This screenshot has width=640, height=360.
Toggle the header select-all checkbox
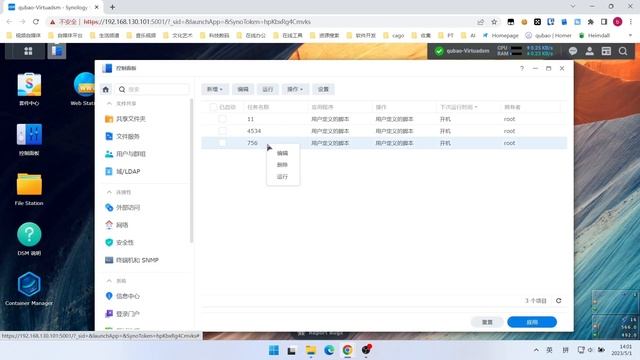(x=213, y=107)
